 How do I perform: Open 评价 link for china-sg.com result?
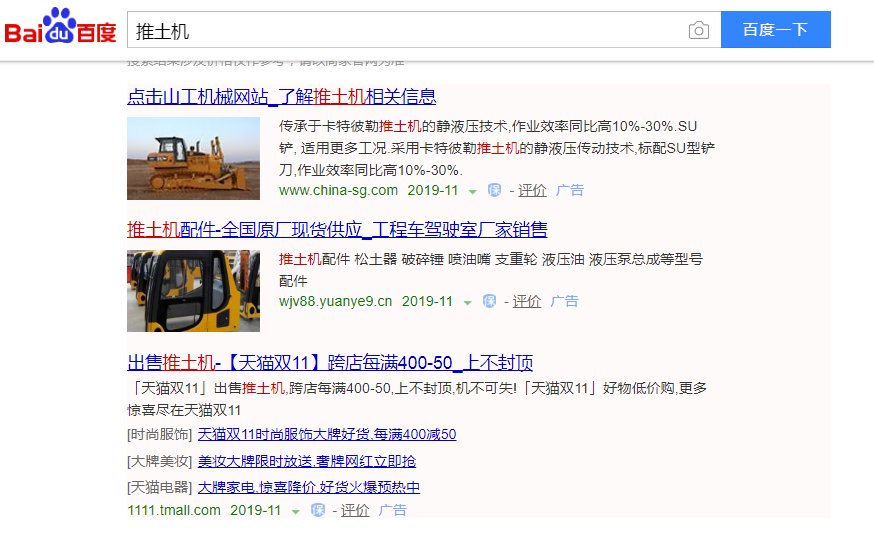pos(532,191)
